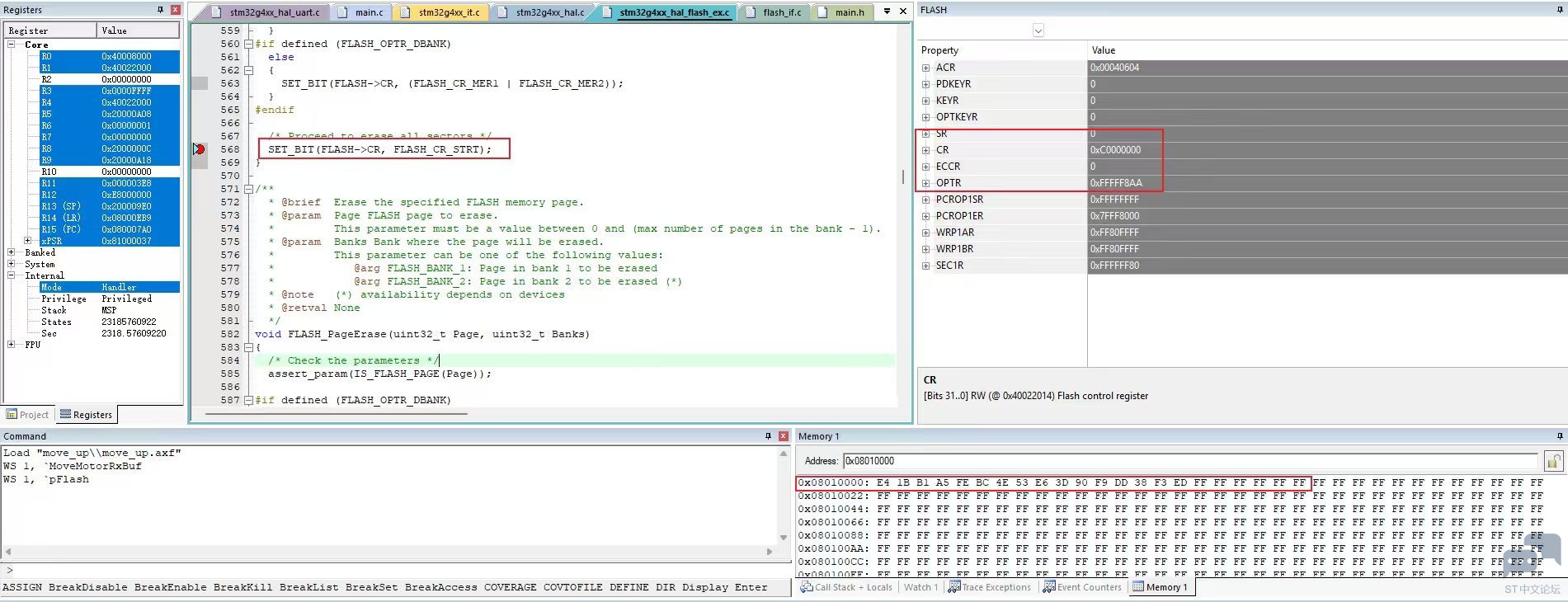
Task: Pin the FLASH peripheral panel
Action: [x=1559, y=10]
